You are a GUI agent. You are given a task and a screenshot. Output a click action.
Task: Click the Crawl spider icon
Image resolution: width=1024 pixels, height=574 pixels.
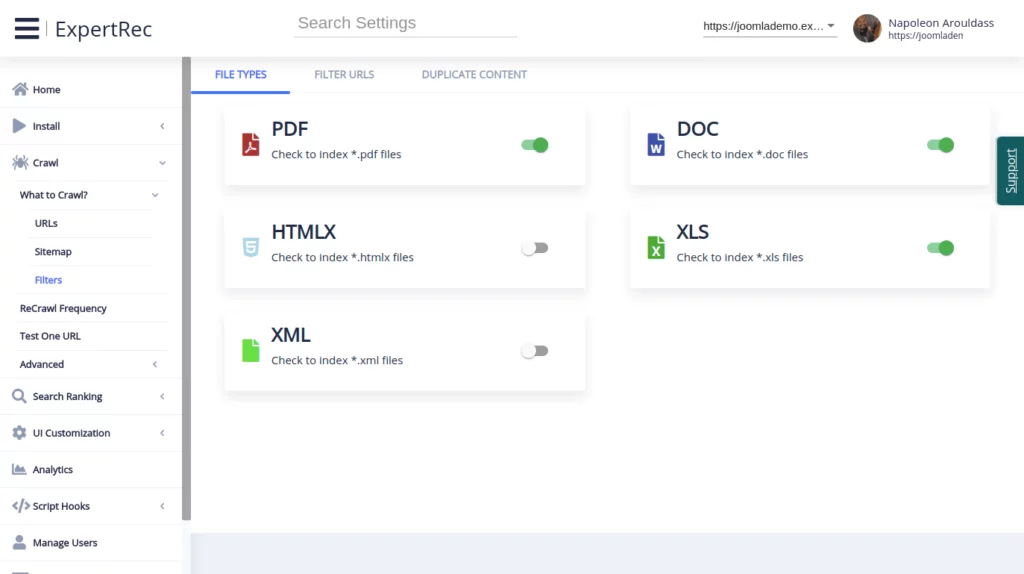[x=19, y=162]
